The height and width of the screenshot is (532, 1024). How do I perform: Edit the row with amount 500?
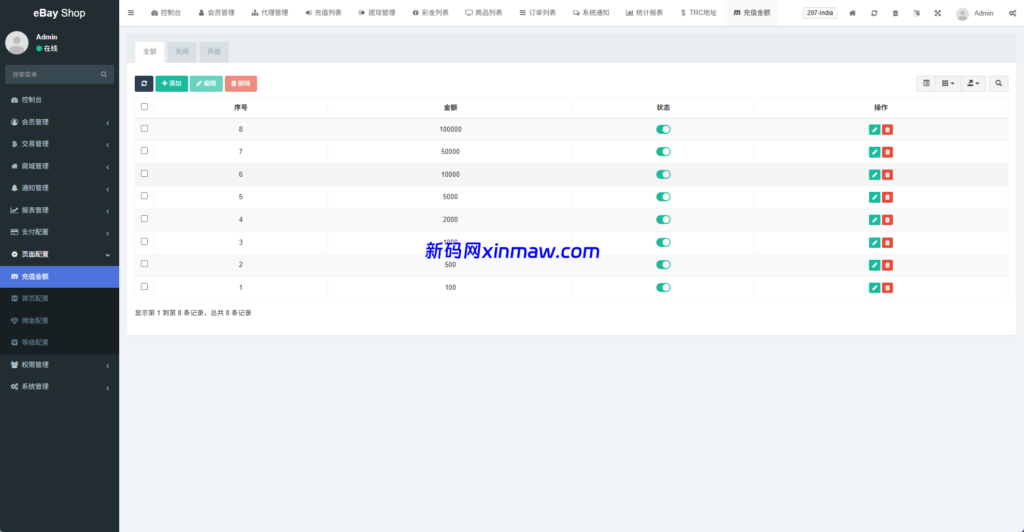click(x=874, y=265)
